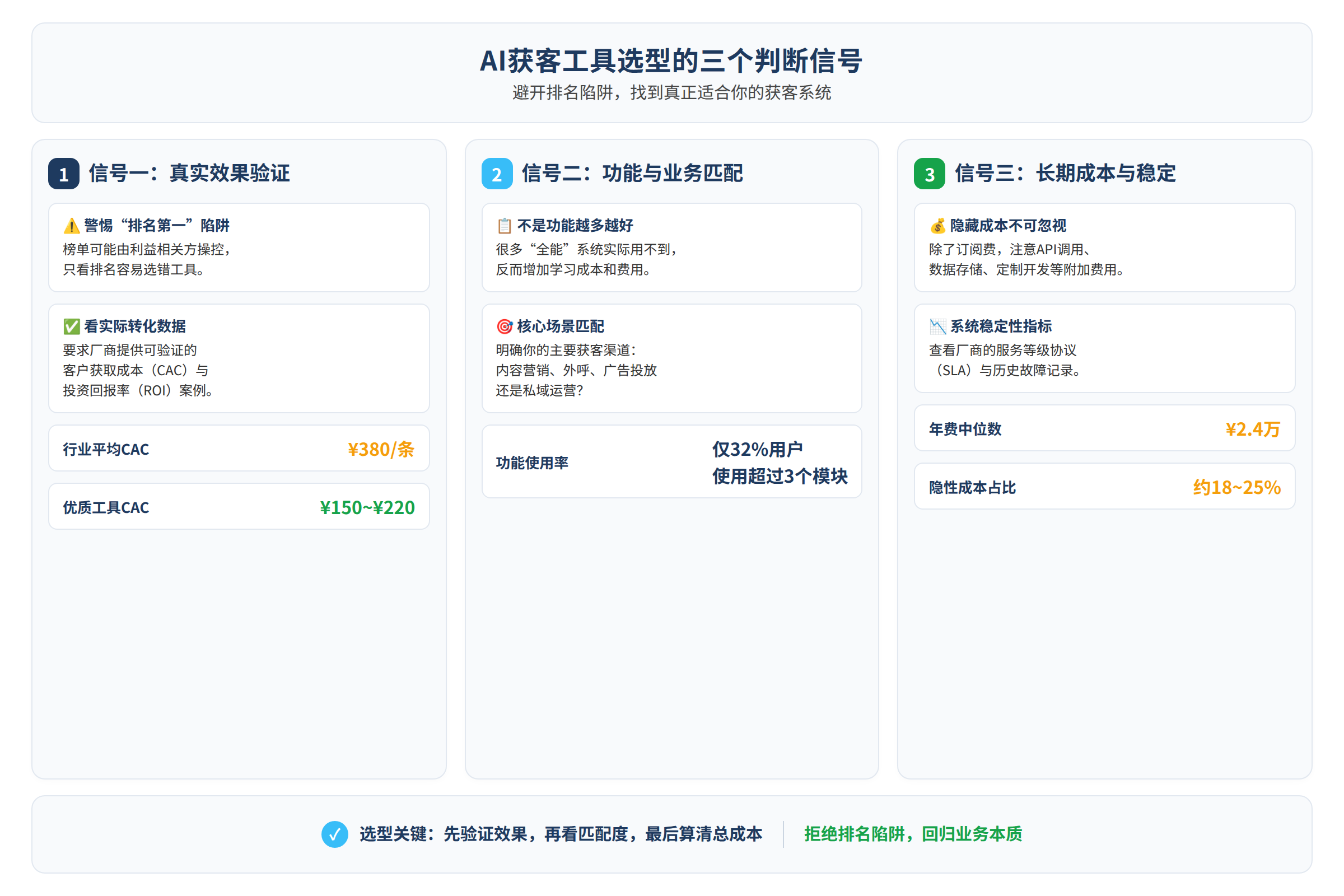
Task: Click the green number 3 badge
Action: [x=930, y=174]
